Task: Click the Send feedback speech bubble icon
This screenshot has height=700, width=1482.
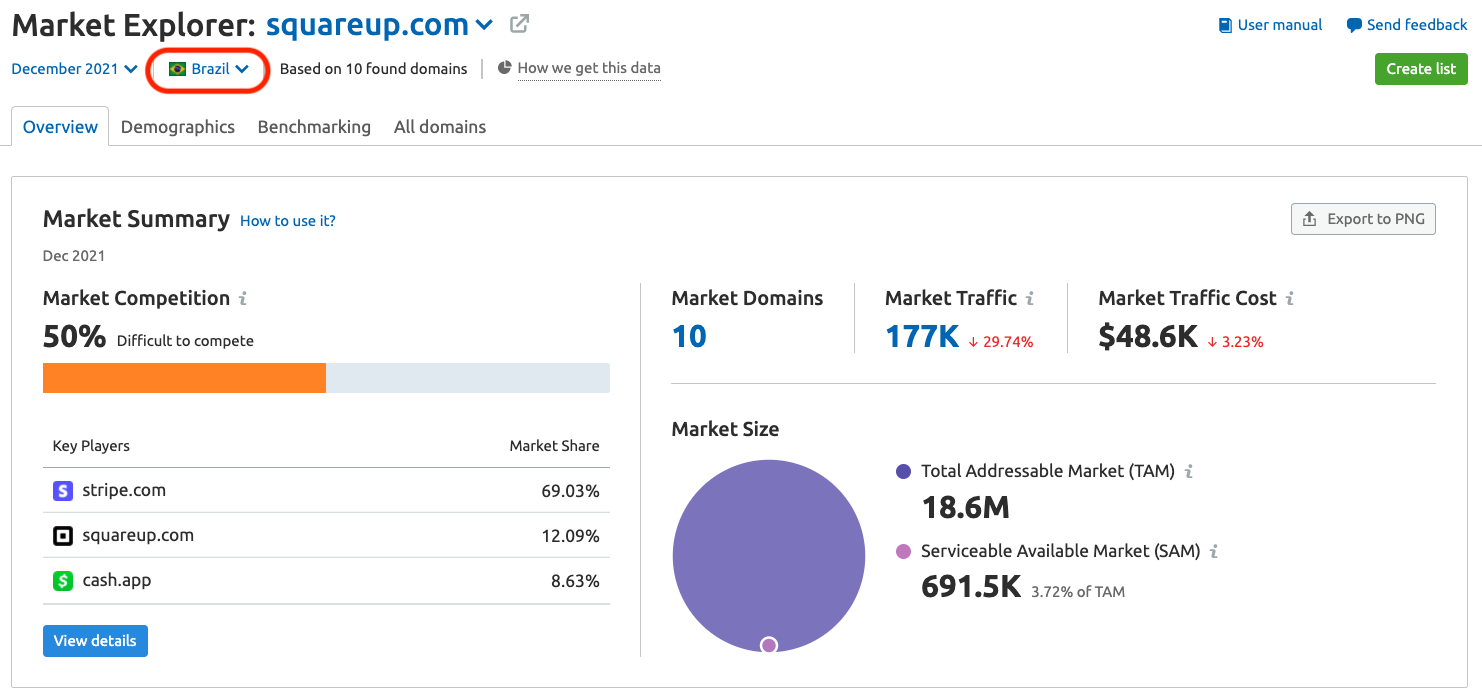Action: [x=1354, y=26]
